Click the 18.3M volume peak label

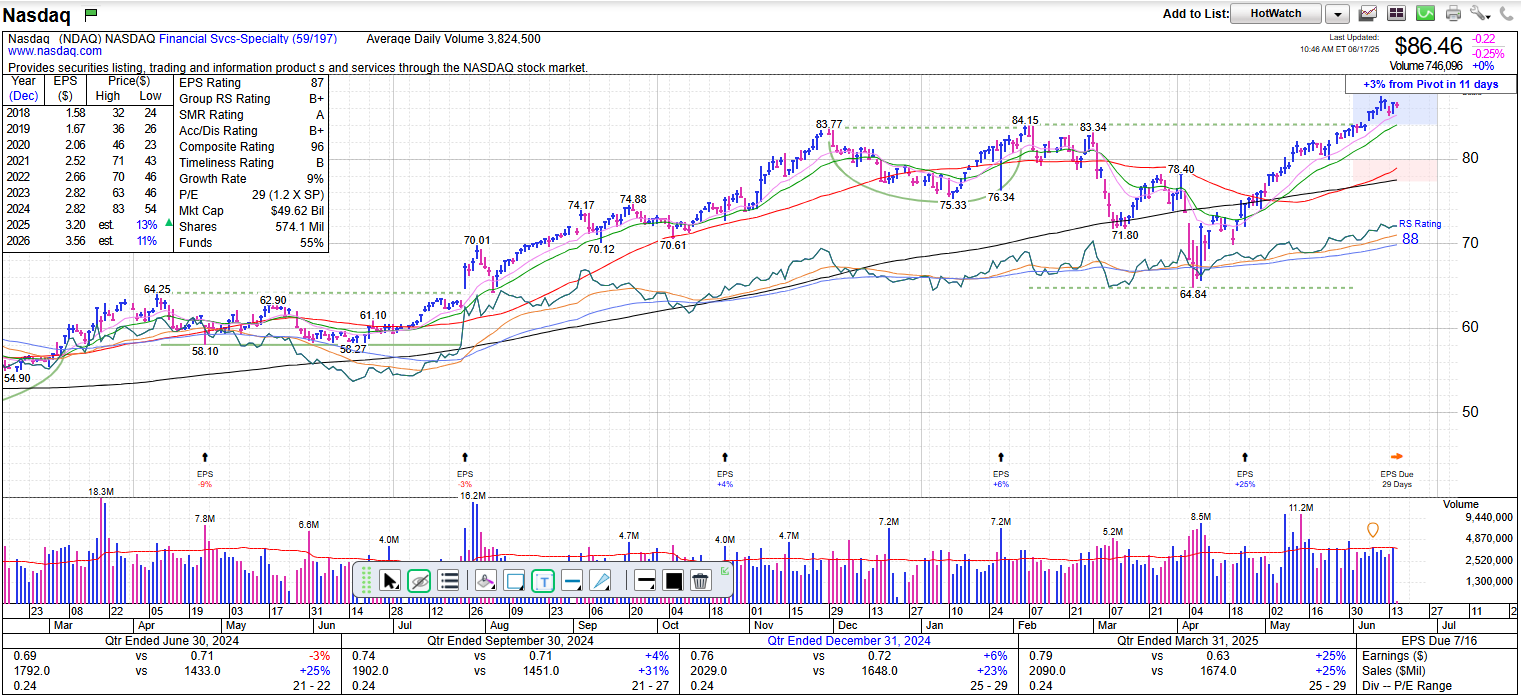(x=101, y=492)
